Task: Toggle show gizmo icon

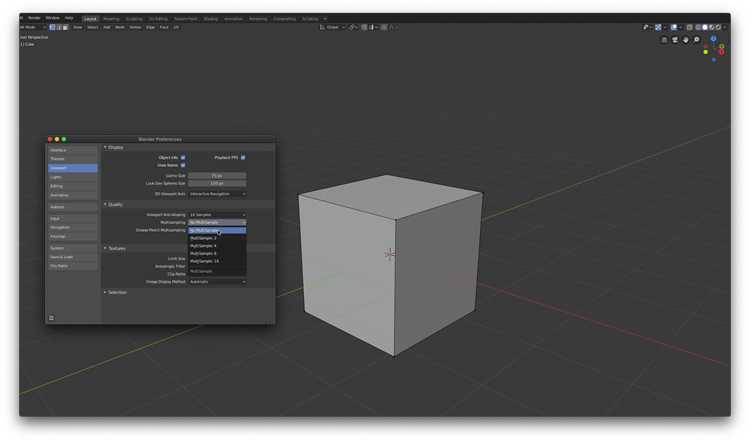Action: (658, 27)
